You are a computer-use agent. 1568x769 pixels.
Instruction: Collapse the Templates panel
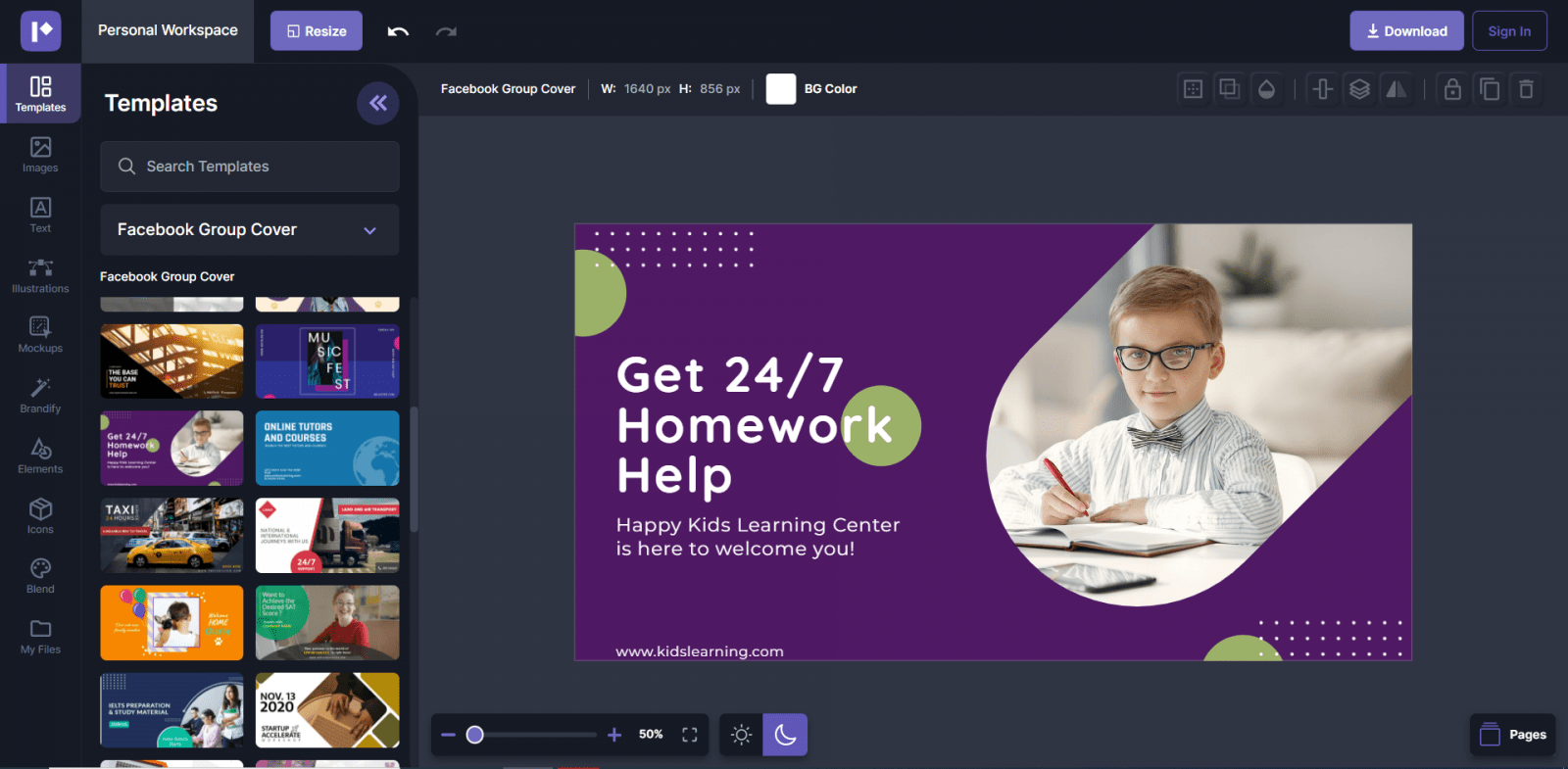(377, 103)
